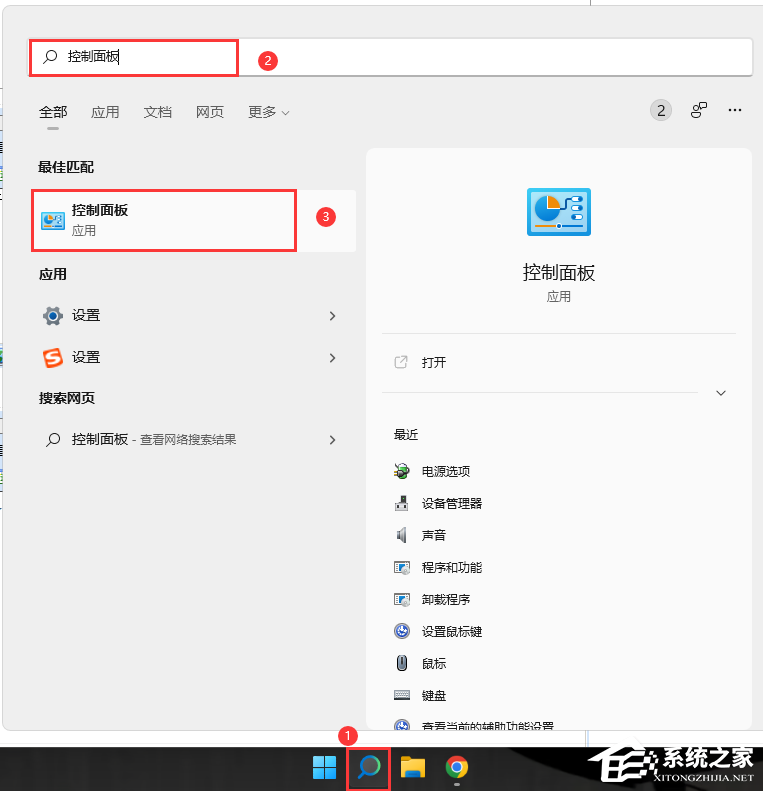This screenshot has height=791, width=763.
Task: Open the three-dots options menu
Action: click(735, 110)
